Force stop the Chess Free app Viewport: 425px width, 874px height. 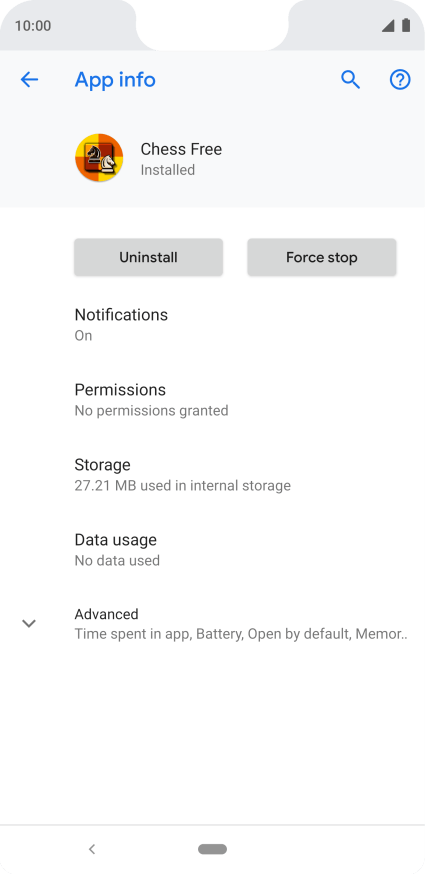pos(322,257)
